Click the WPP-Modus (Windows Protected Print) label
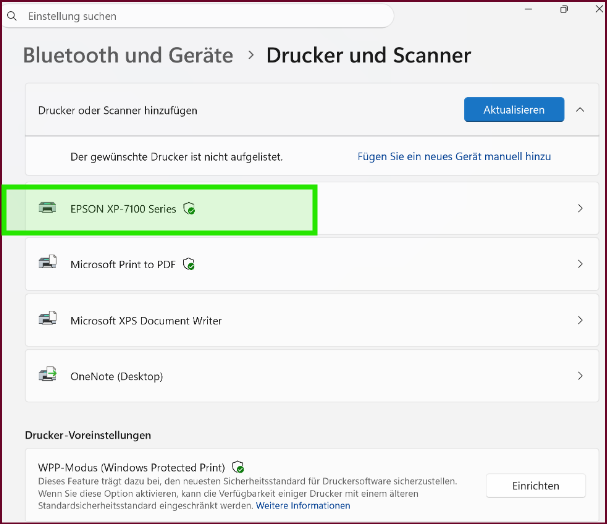Image resolution: width=607 pixels, height=524 pixels. (x=131, y=467)
